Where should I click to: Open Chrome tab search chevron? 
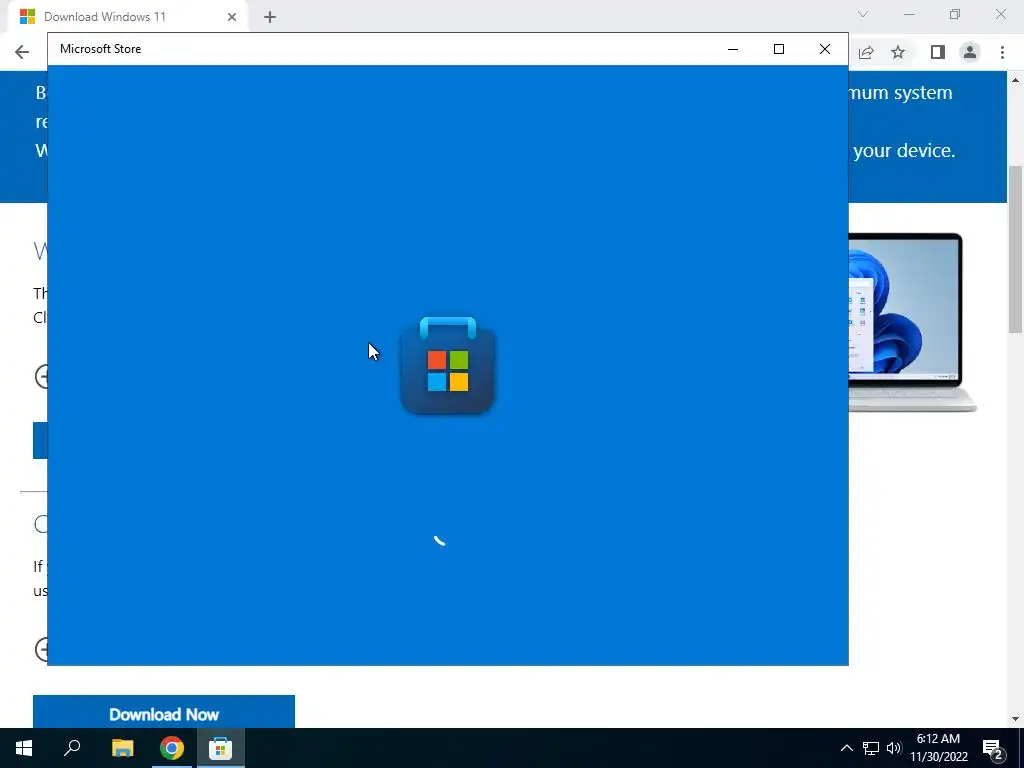pos(863,14)
